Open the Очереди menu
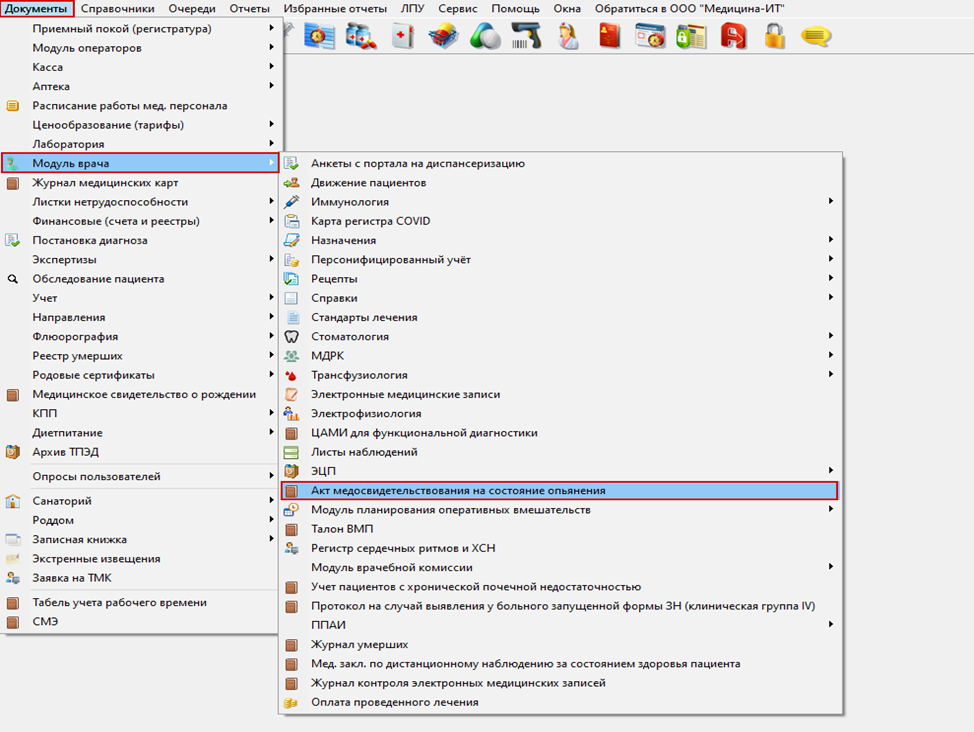 [192, 9]
